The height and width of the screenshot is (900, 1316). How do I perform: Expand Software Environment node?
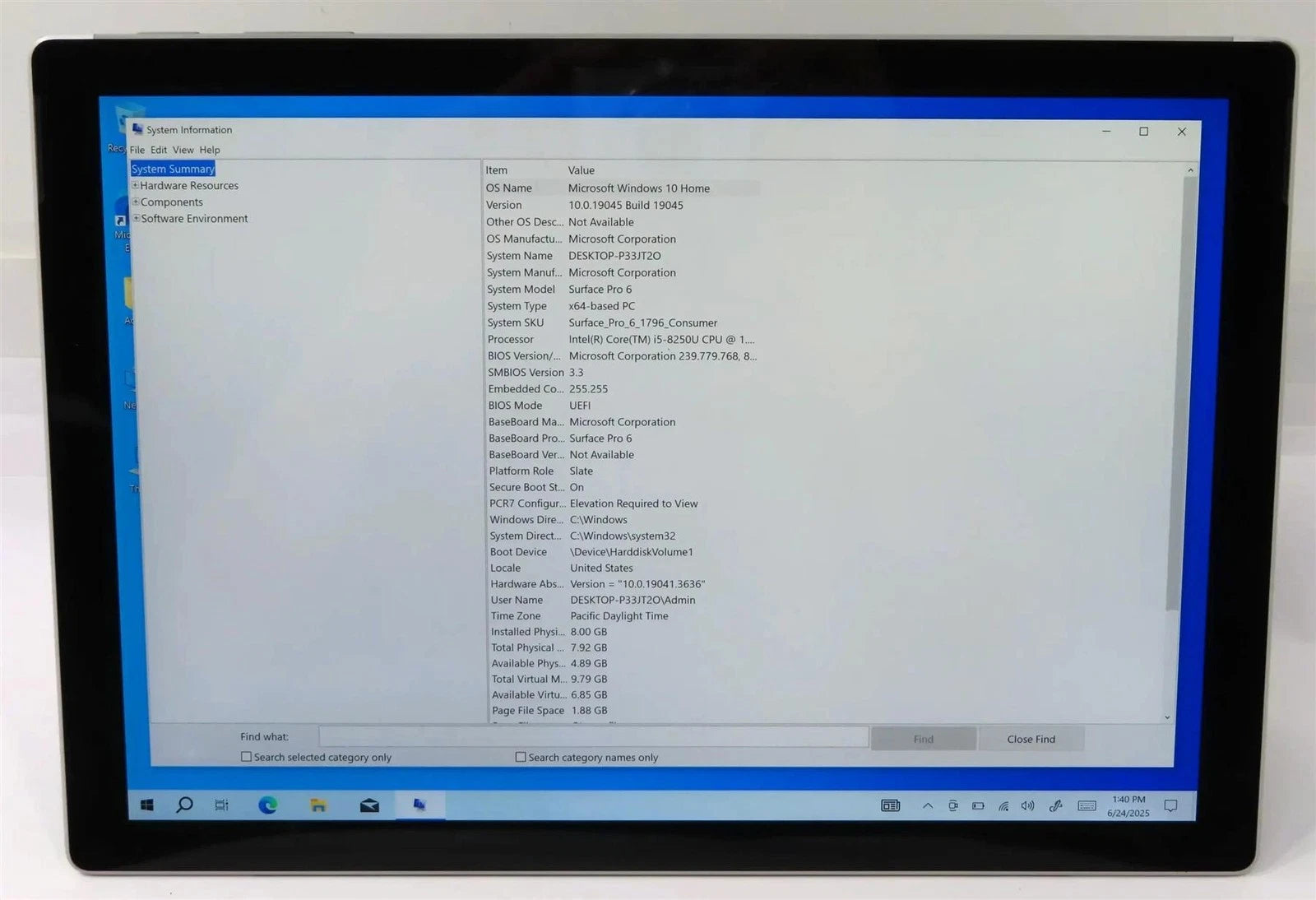pos(137,218)
